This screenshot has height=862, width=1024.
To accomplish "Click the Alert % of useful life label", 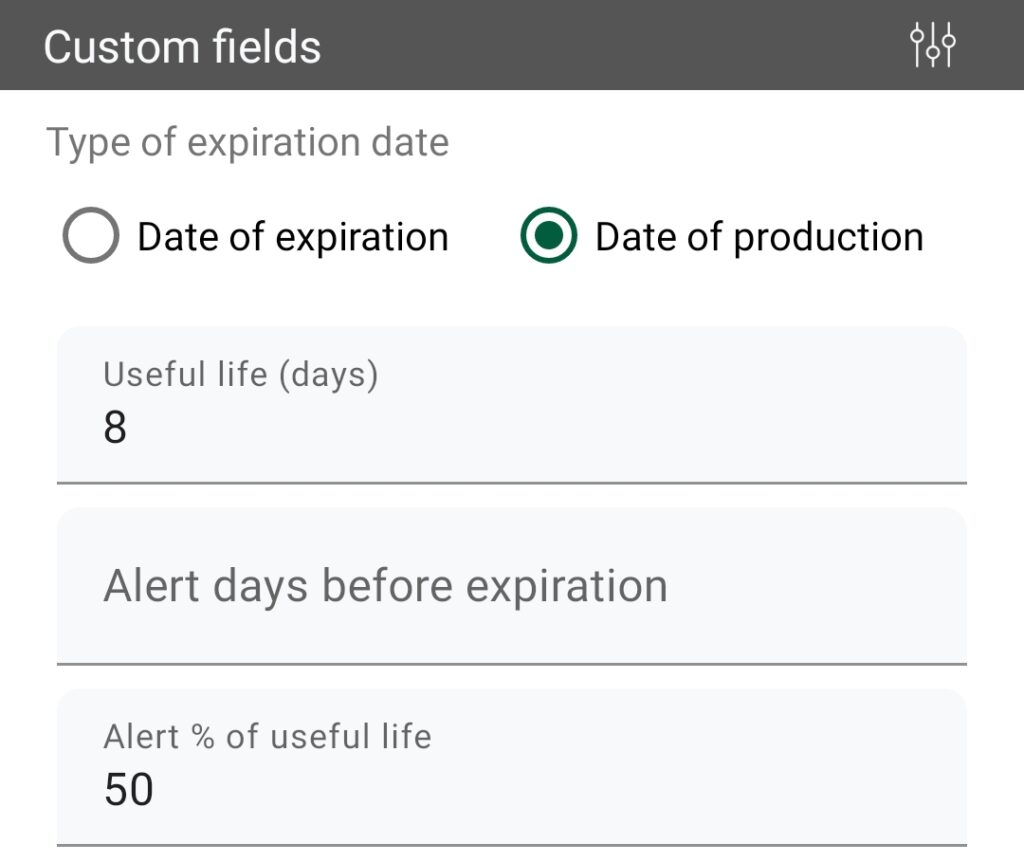I will coord(266,736).
